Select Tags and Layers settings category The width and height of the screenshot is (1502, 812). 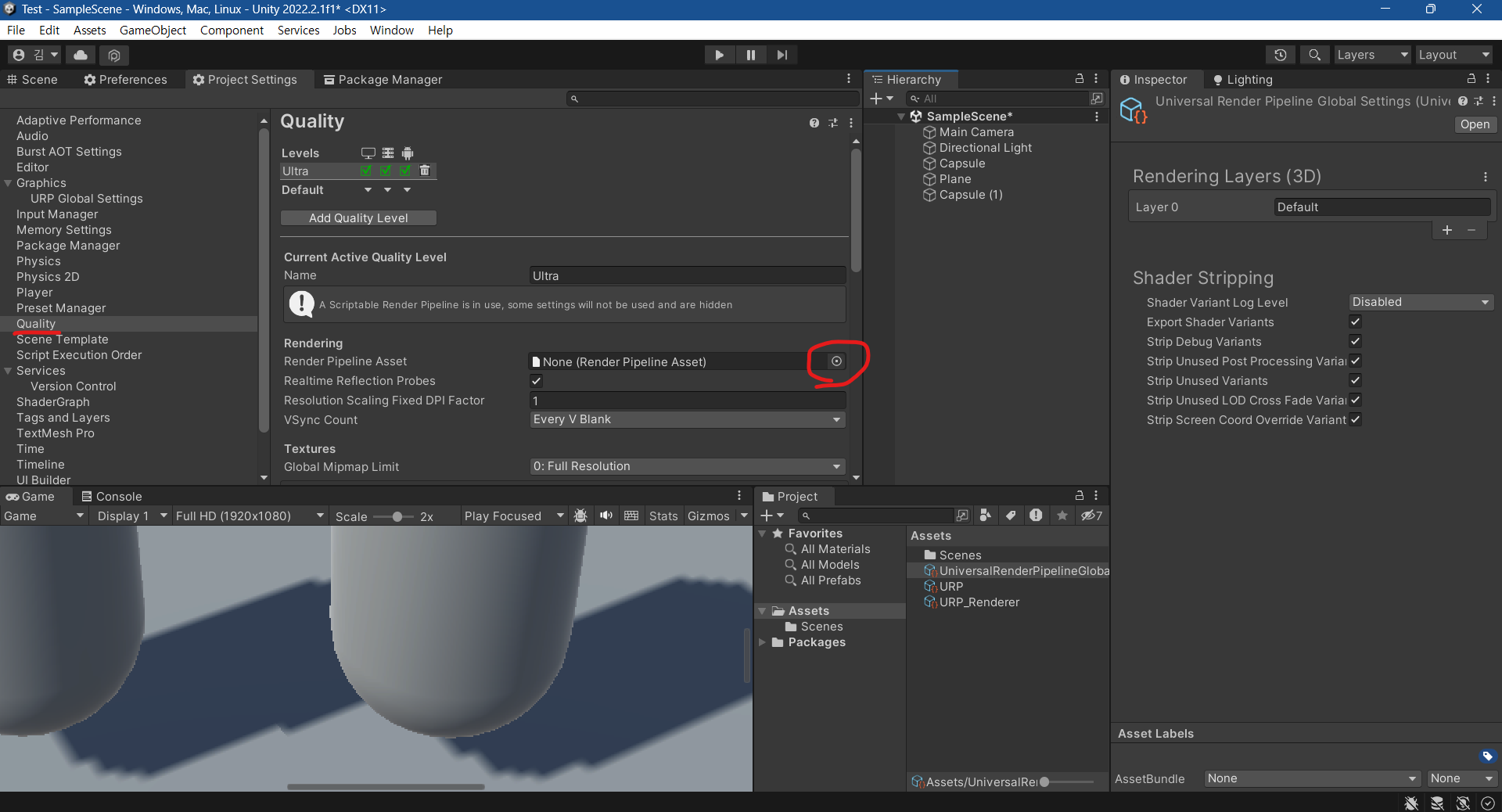63,418
